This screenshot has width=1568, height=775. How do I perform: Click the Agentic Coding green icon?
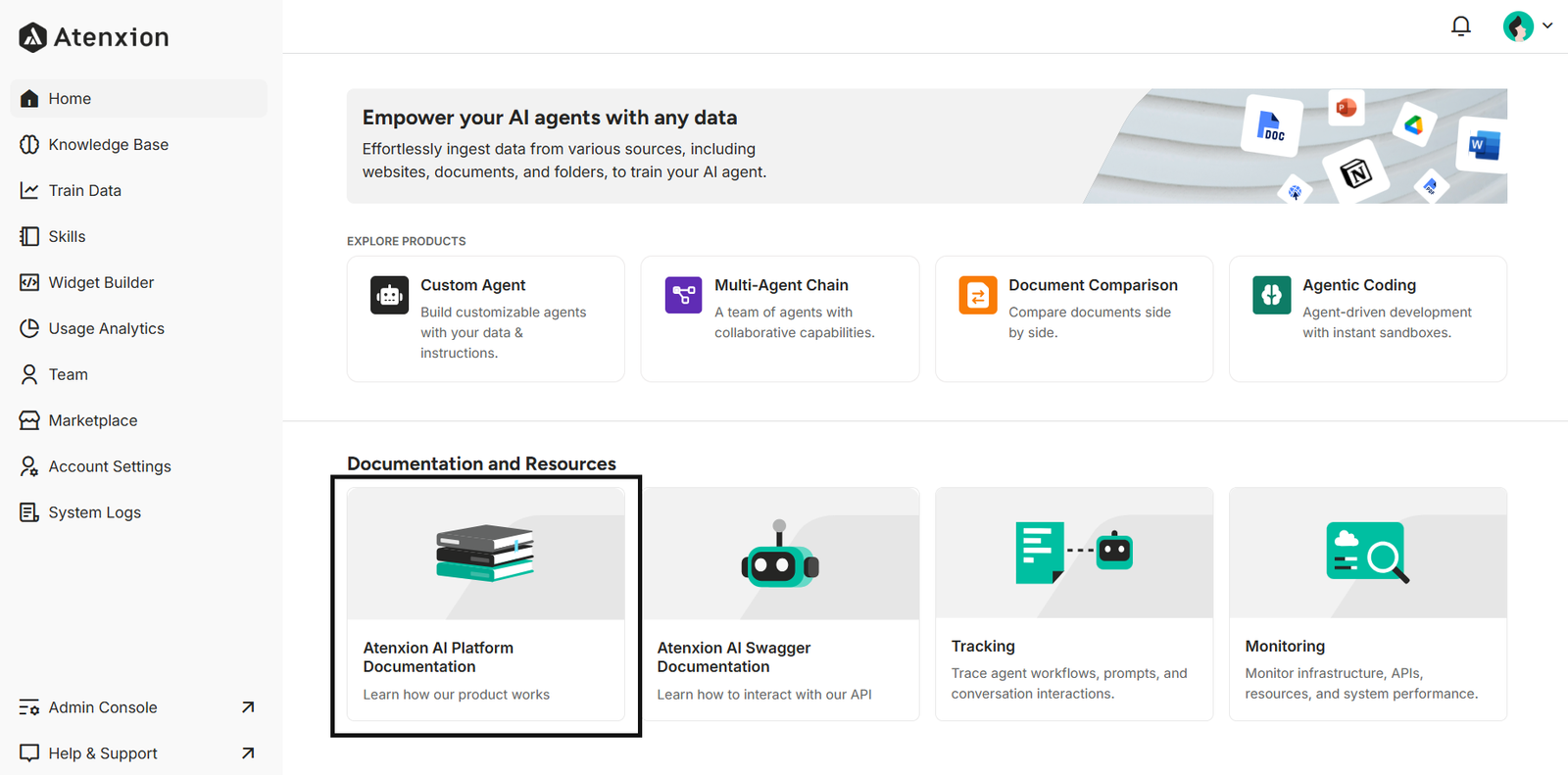pos(1272,295)
